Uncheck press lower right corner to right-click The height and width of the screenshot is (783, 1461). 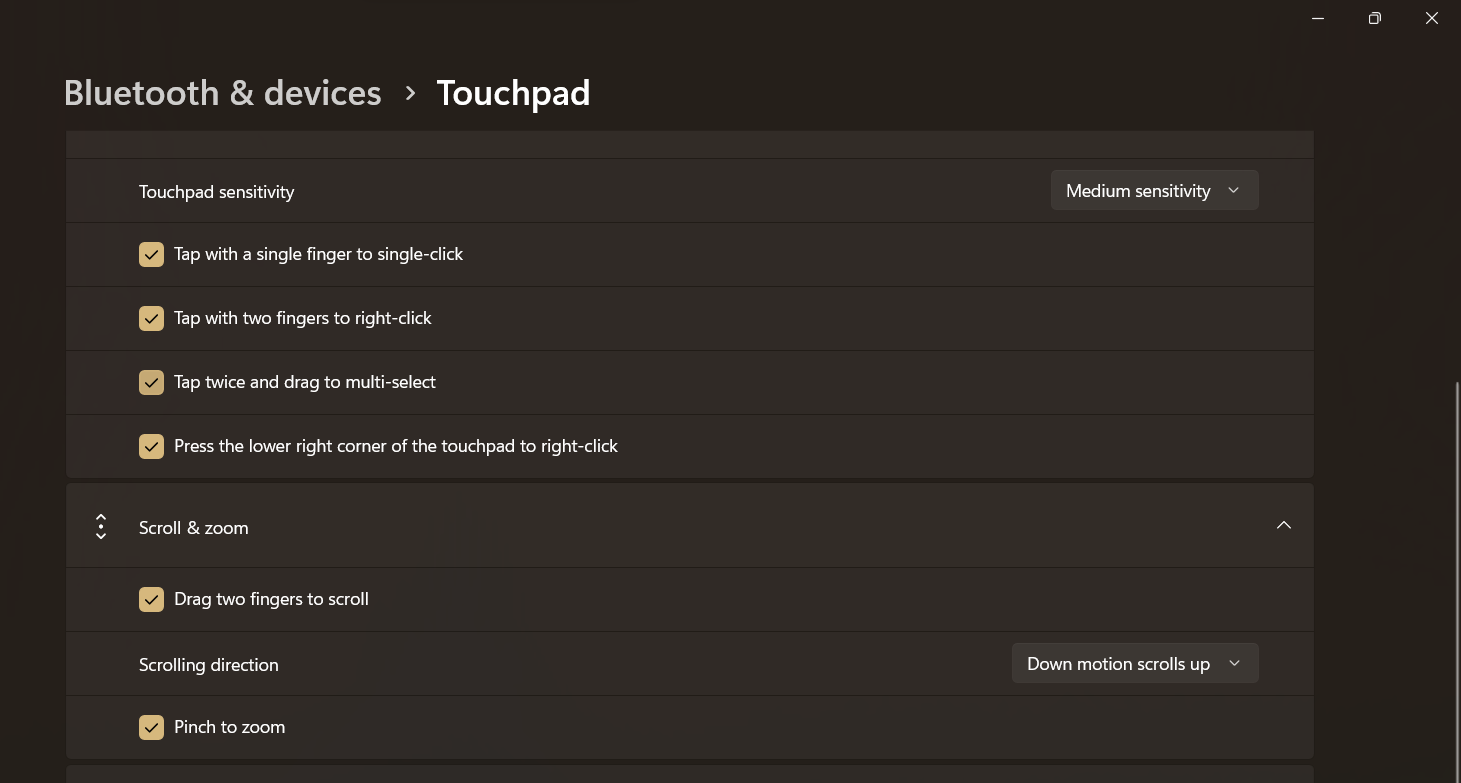[x=151, y=446]
